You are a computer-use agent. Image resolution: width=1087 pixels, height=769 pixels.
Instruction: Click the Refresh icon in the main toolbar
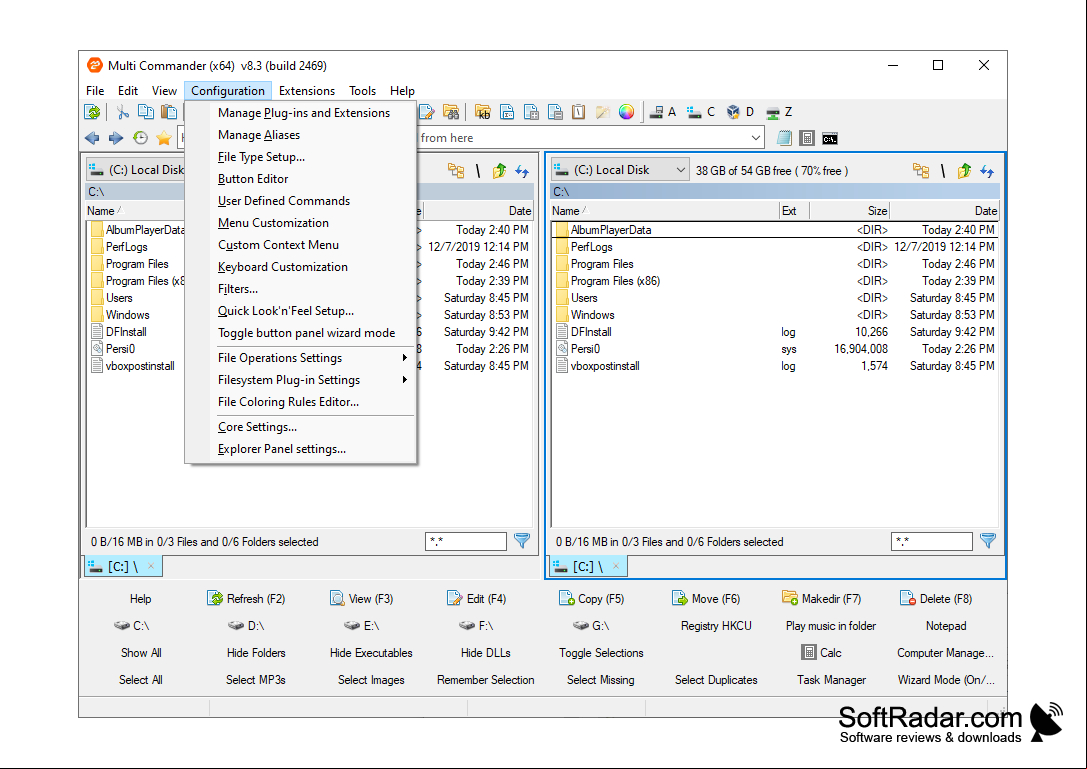click(x=92, y=112)
